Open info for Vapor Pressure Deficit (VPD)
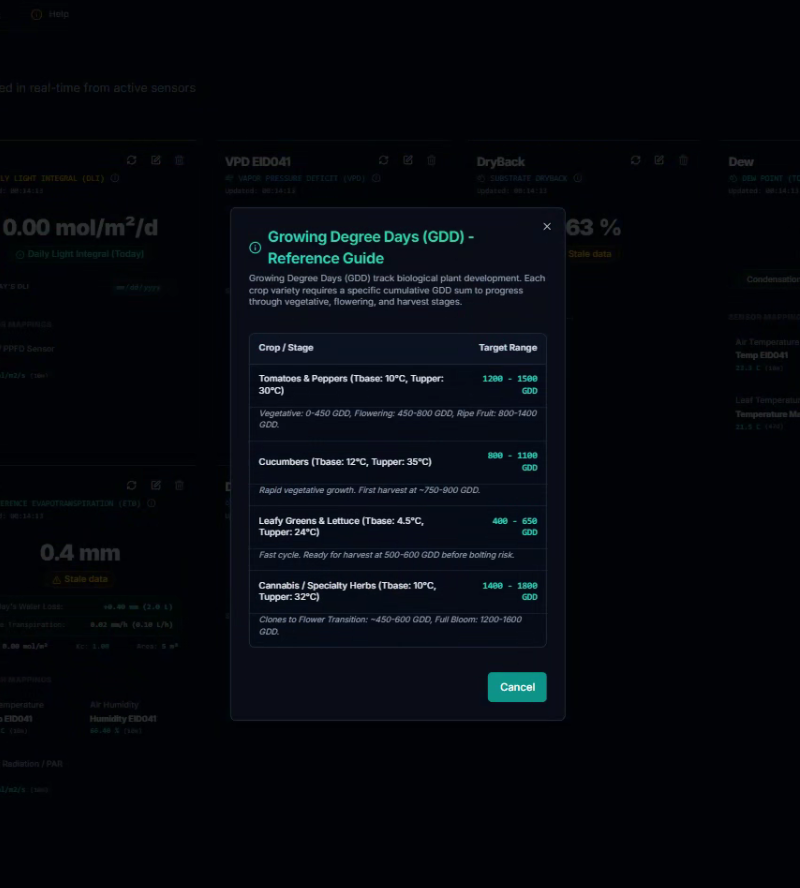 click(376, 178)
